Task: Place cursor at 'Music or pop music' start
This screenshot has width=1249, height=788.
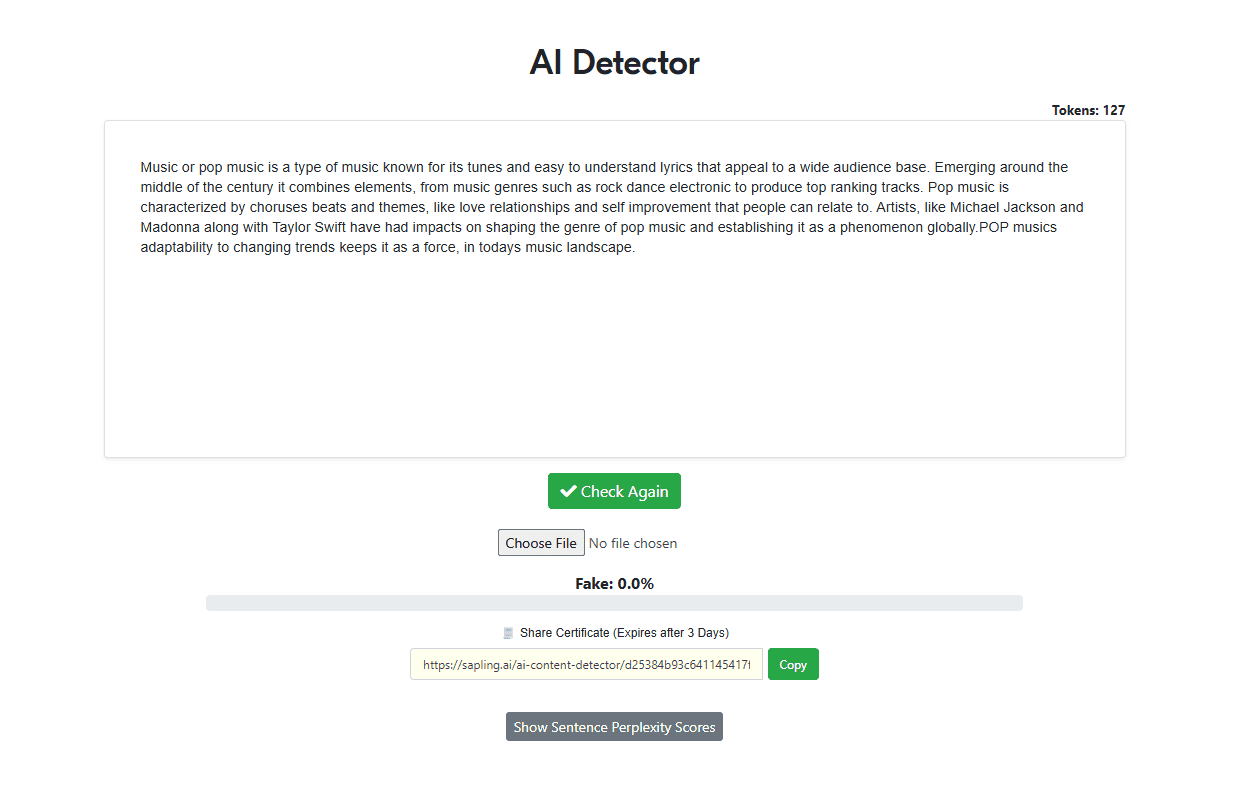Action: tap(142, 167)
